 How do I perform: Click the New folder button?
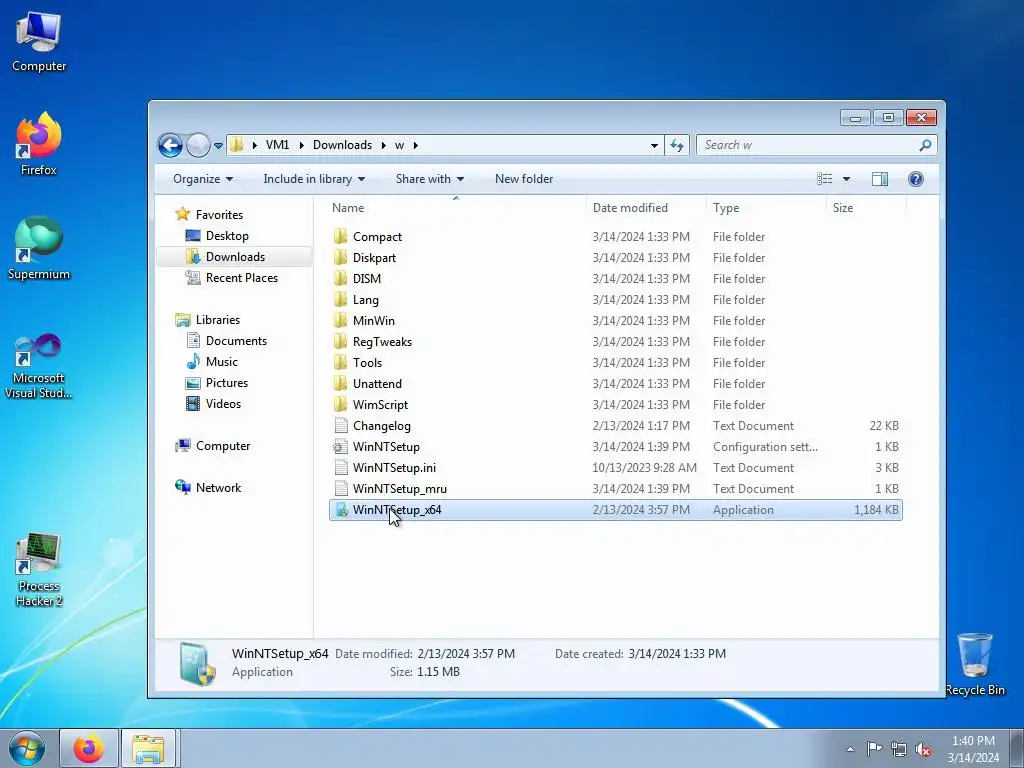[x=524, y=179]
